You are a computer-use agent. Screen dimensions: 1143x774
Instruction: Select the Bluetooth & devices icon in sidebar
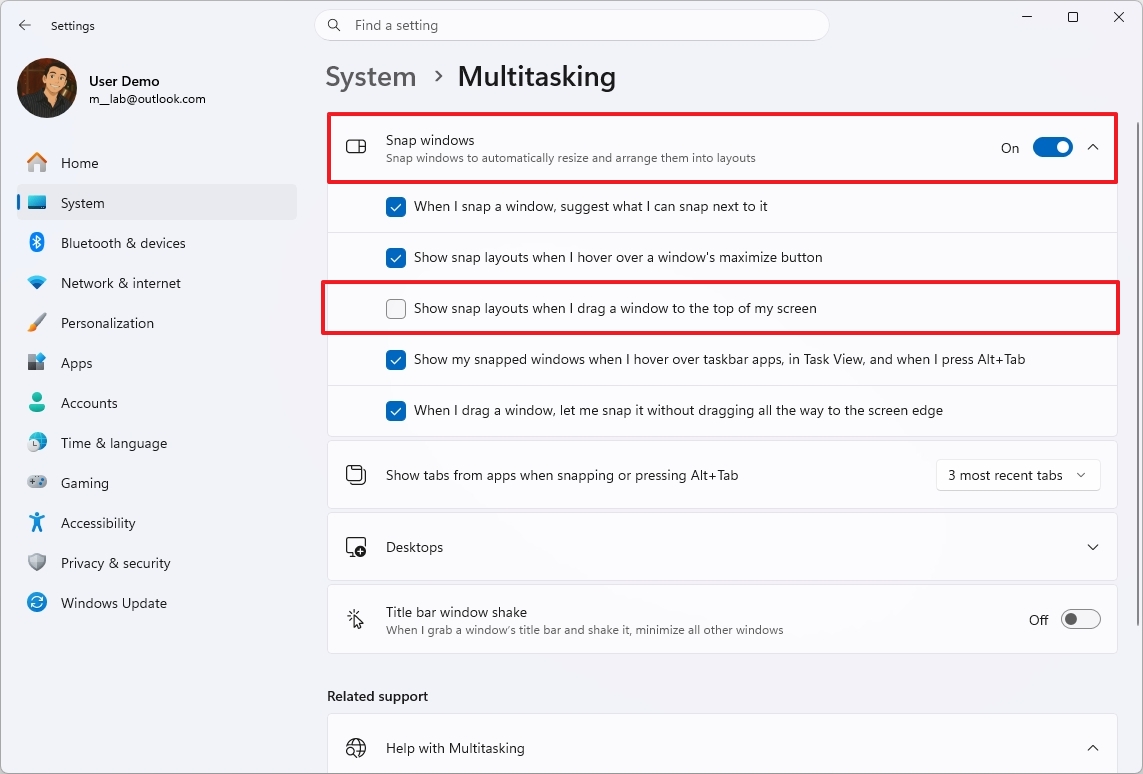pos(36,242)
